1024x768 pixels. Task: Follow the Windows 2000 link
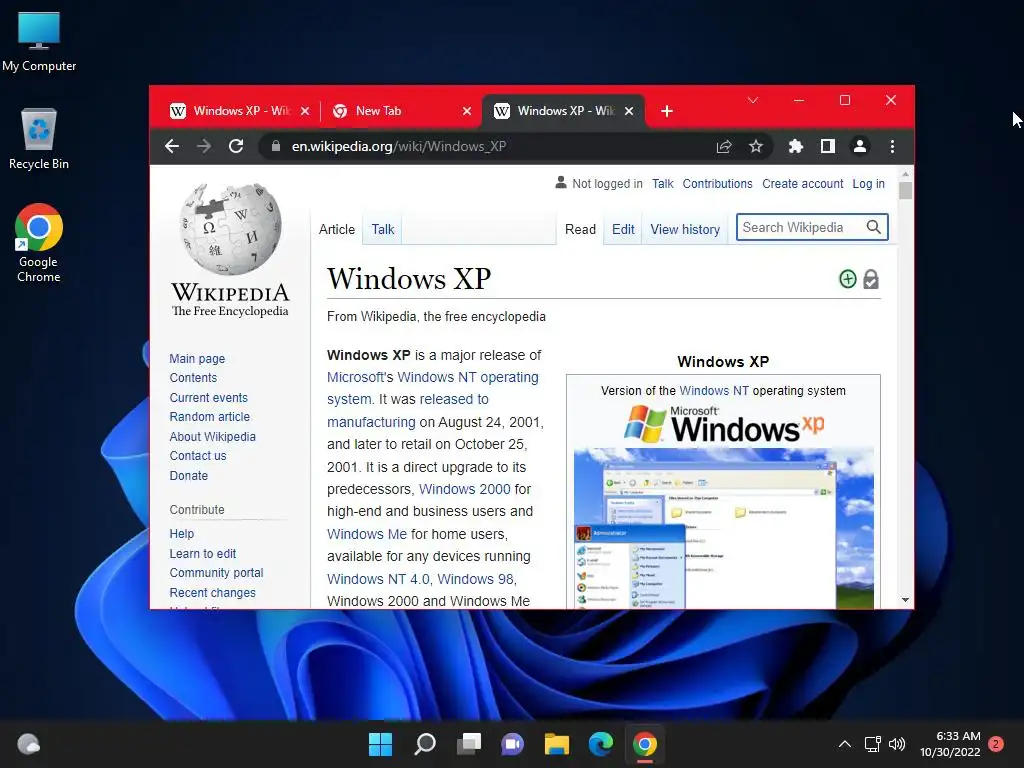tap(464, 489)
